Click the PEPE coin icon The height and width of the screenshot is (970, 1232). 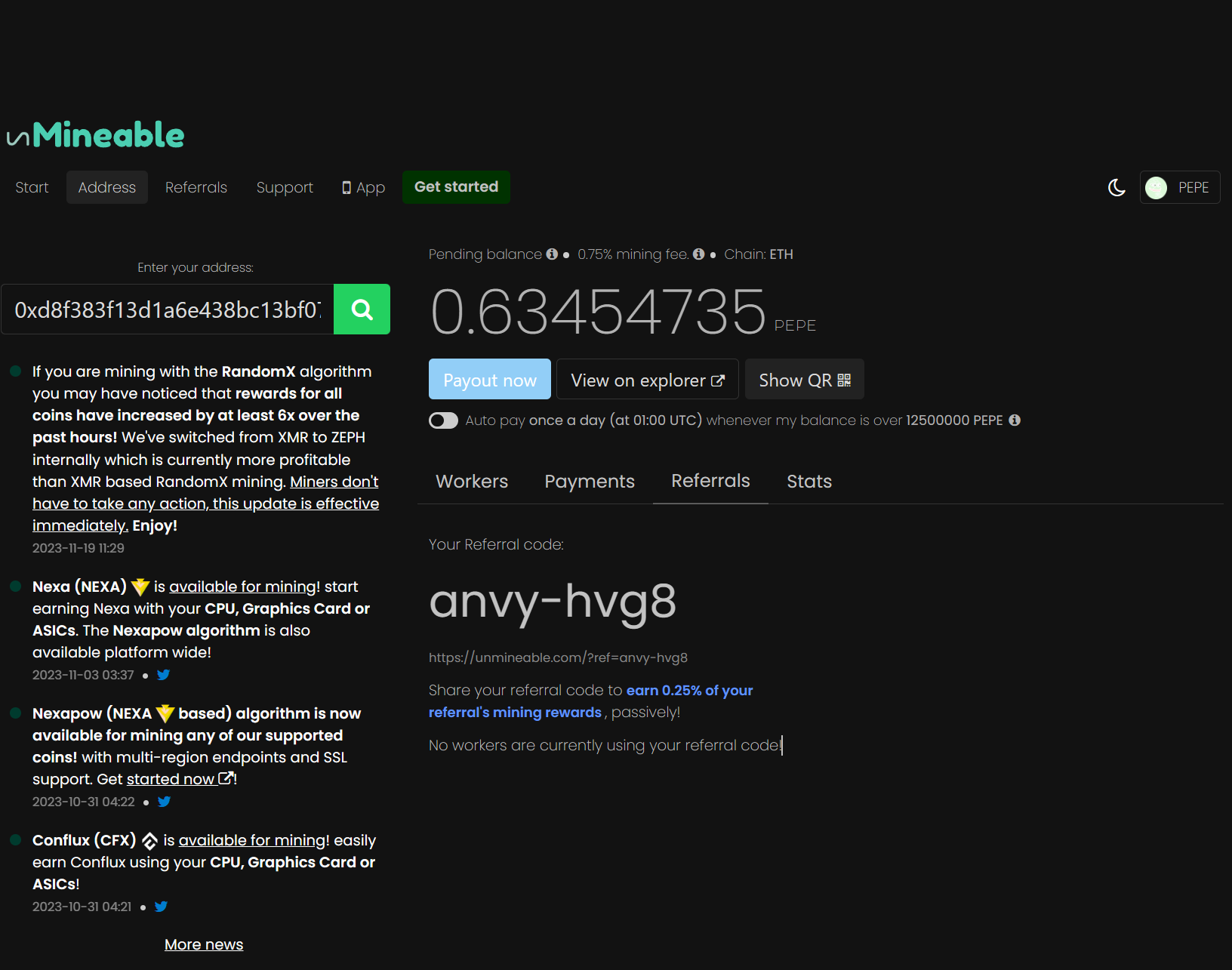1156,187
